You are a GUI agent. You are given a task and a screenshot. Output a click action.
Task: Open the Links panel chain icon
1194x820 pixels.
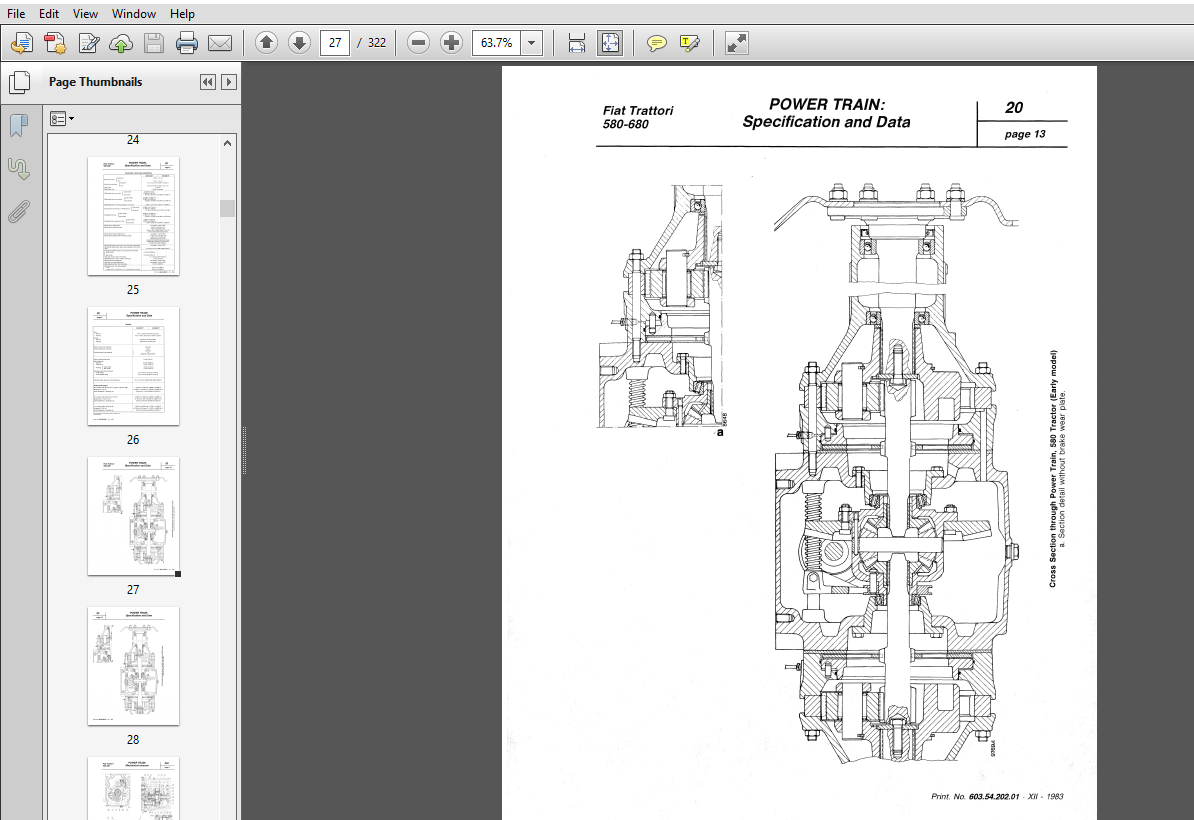19,168
